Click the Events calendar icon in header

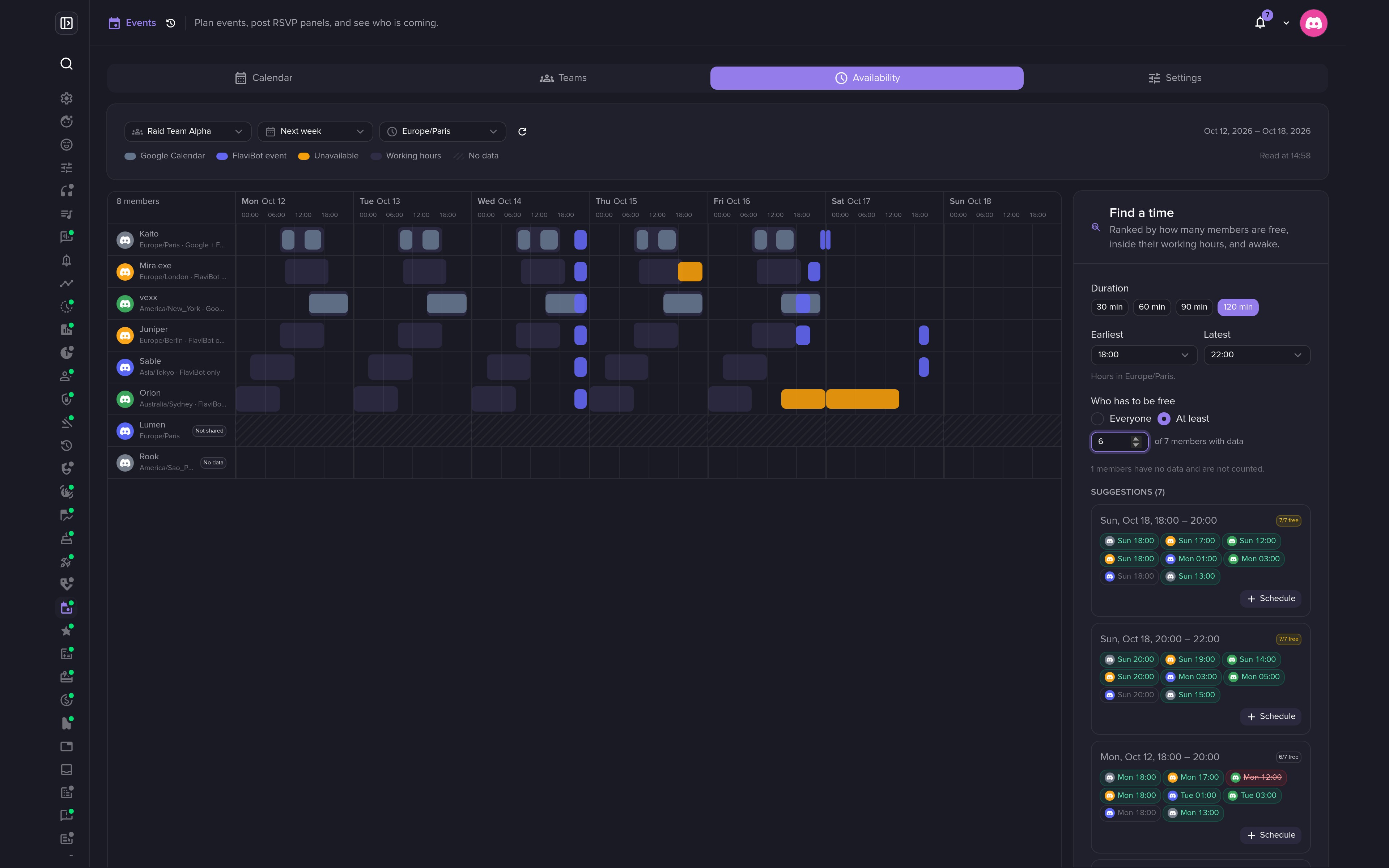(114, 23)
